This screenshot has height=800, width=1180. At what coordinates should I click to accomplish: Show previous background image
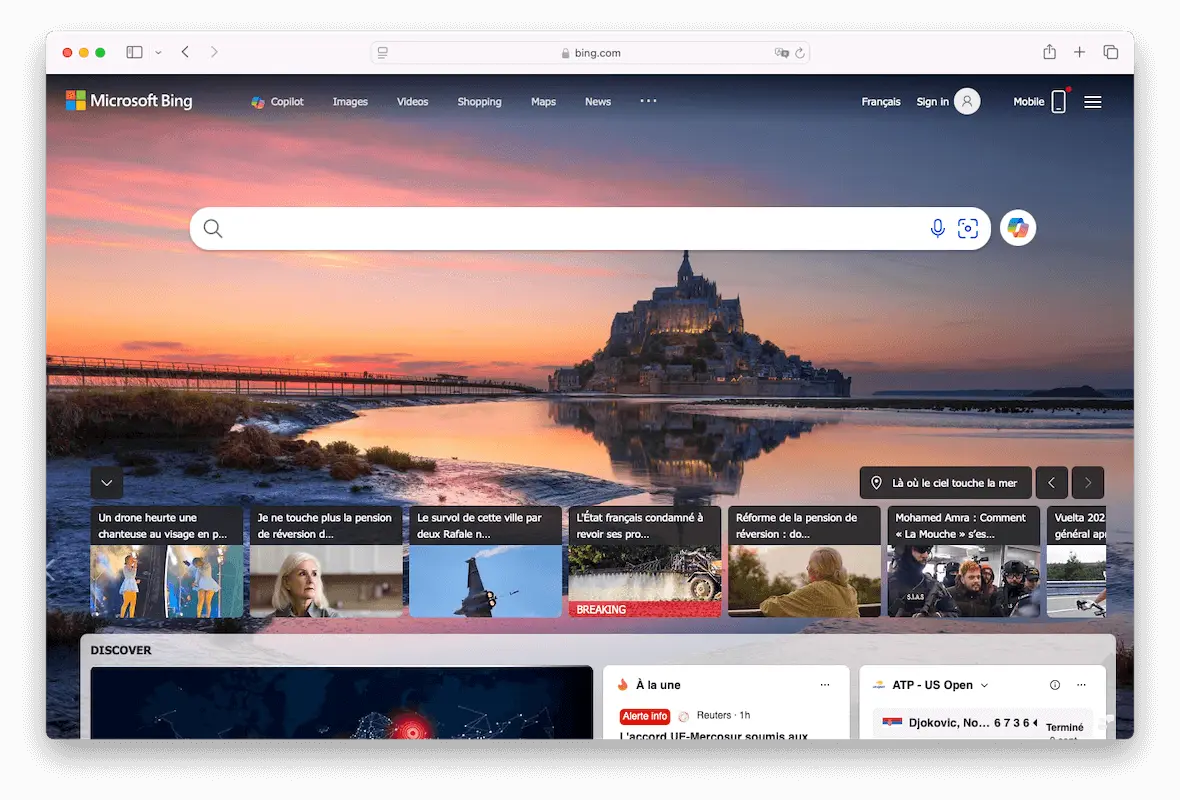[x=1051, y=483]
